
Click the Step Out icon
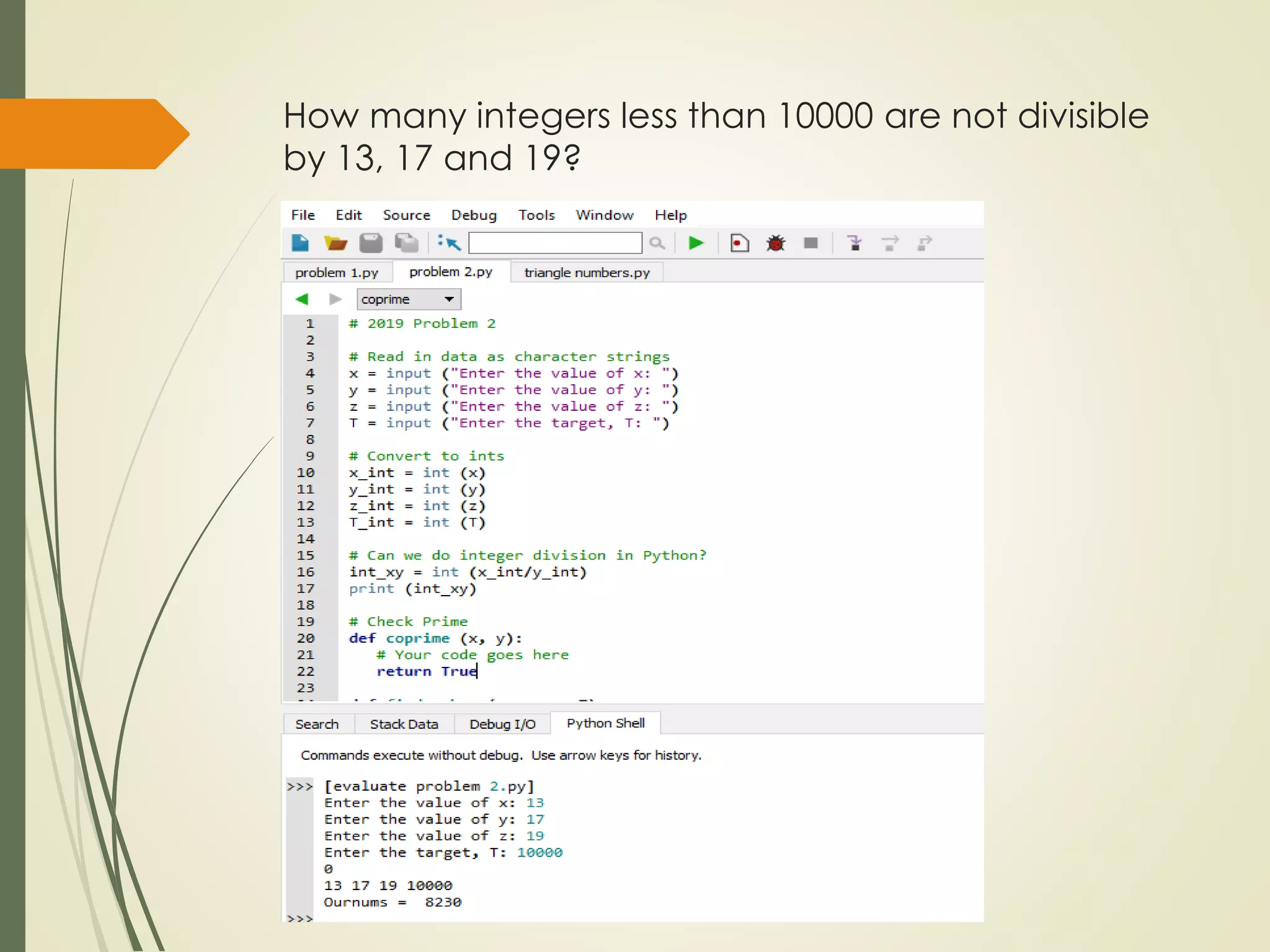[x=925, y=243]
